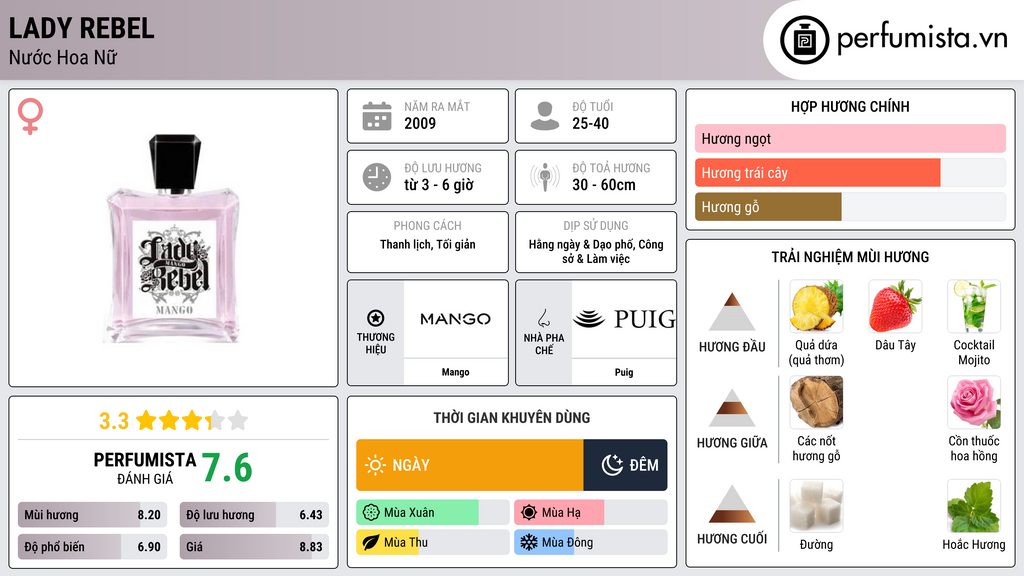Click the sillage value 30 - 60cm

coord(603,185)
